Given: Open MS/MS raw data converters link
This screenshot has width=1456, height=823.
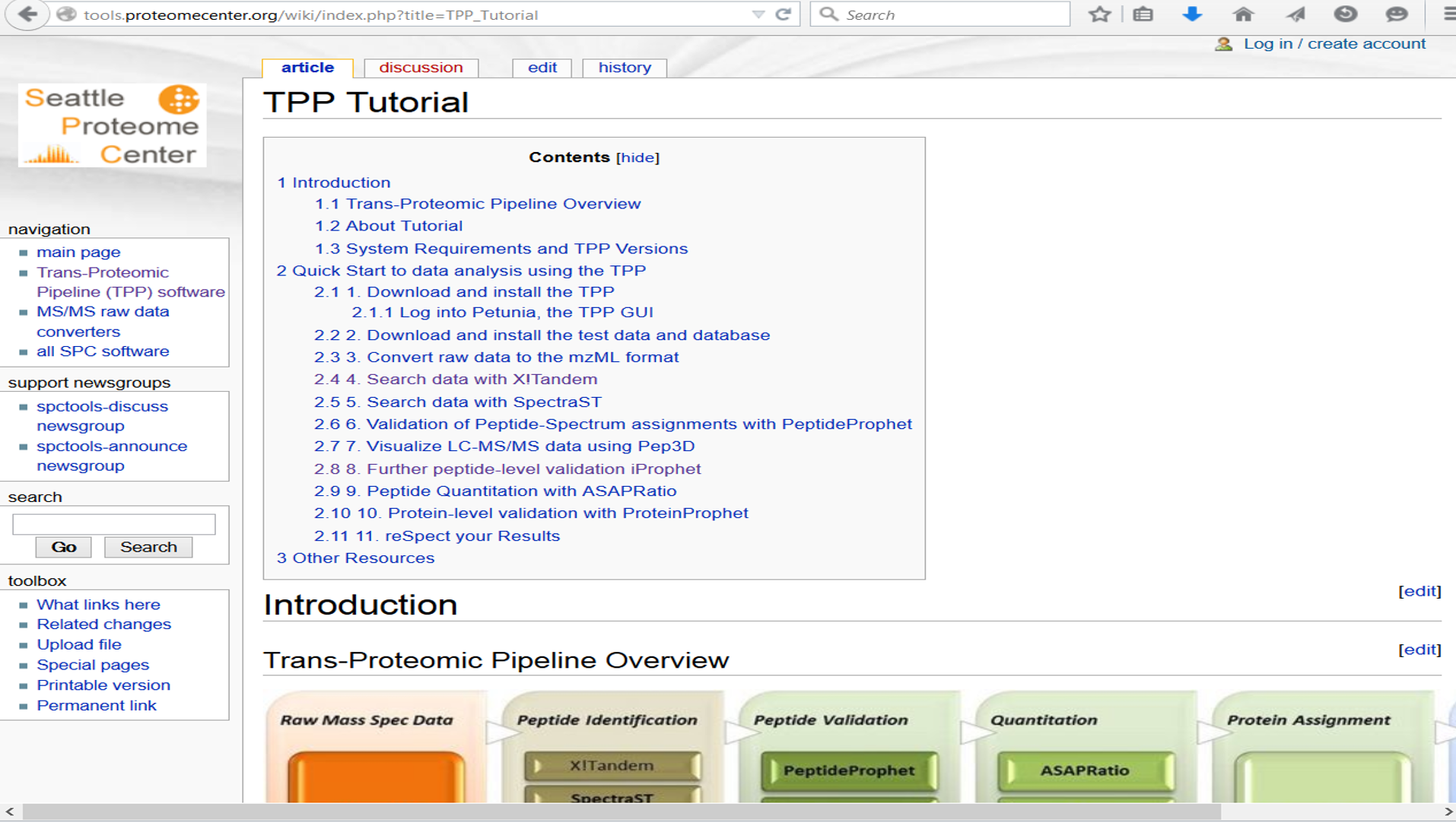Looking at the screenshot, I should 103,322.
